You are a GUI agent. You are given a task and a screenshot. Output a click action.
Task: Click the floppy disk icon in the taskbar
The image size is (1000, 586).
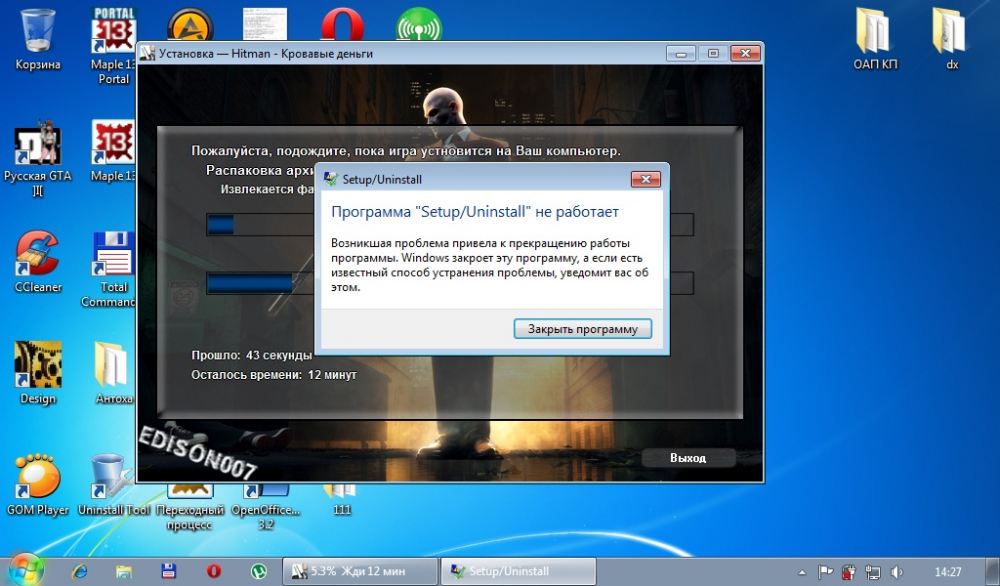coord(168,571)
